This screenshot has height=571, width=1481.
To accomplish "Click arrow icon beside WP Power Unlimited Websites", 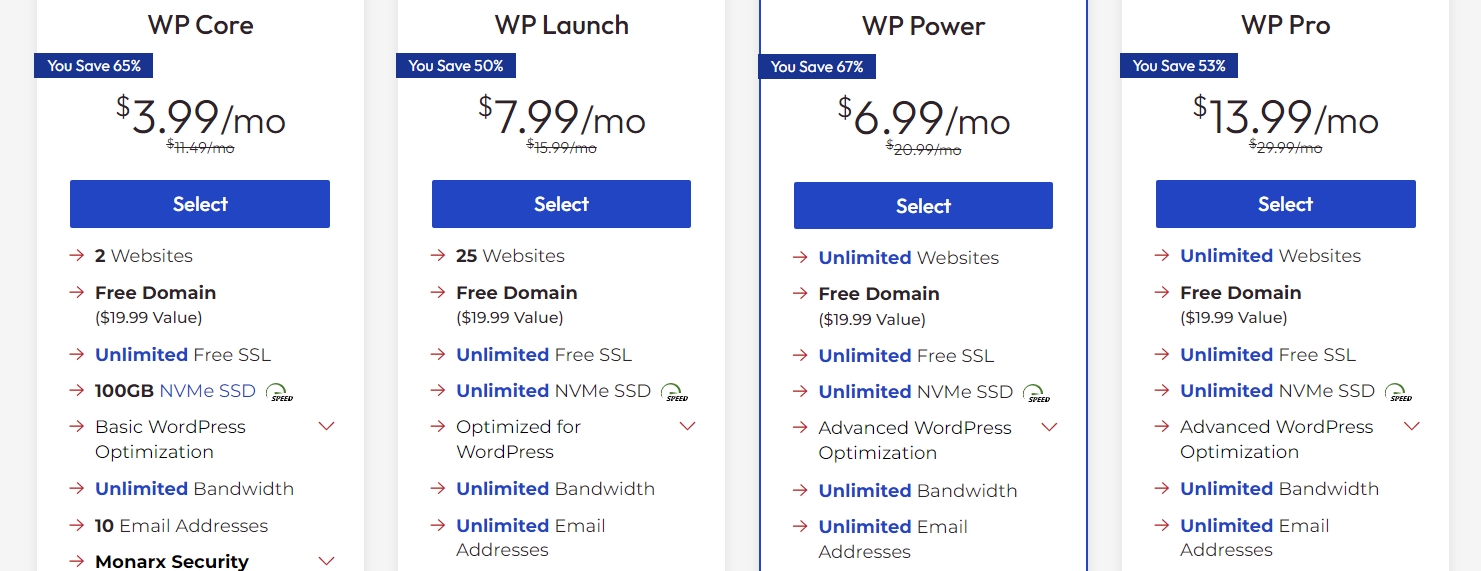I will tap(800, 258).
